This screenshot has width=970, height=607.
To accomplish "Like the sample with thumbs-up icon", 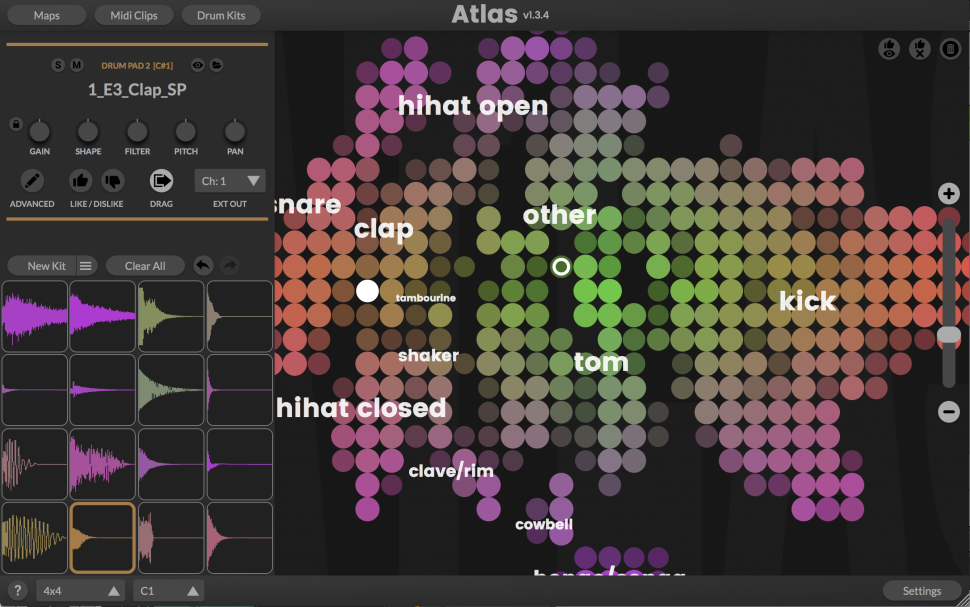I will pyautogui.click(x=80, y=181).
